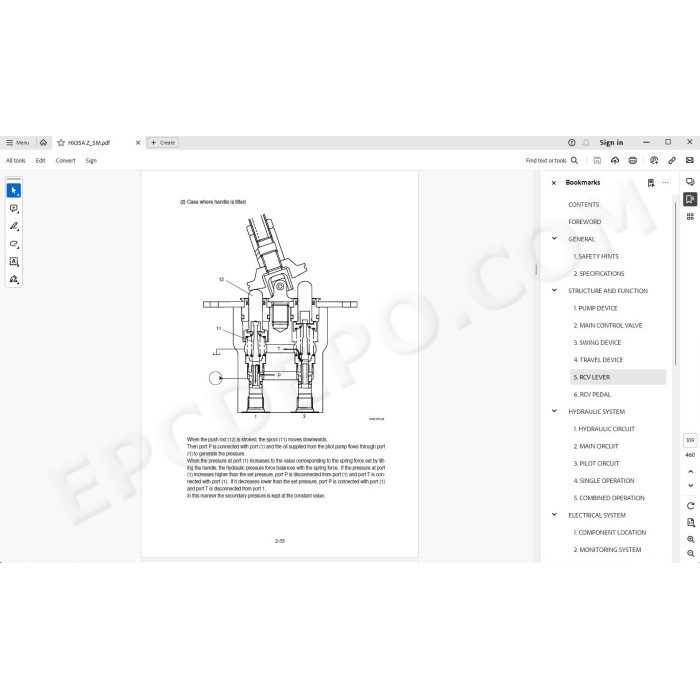
Task: Click the zoom in magnifier
Action: coord(690,539)
